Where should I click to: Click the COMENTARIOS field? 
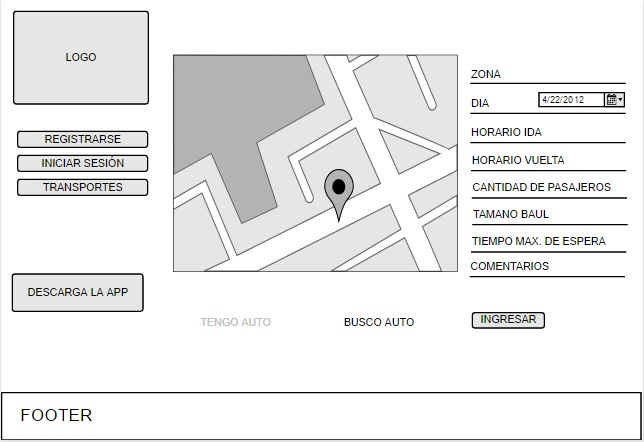point(547,267)
